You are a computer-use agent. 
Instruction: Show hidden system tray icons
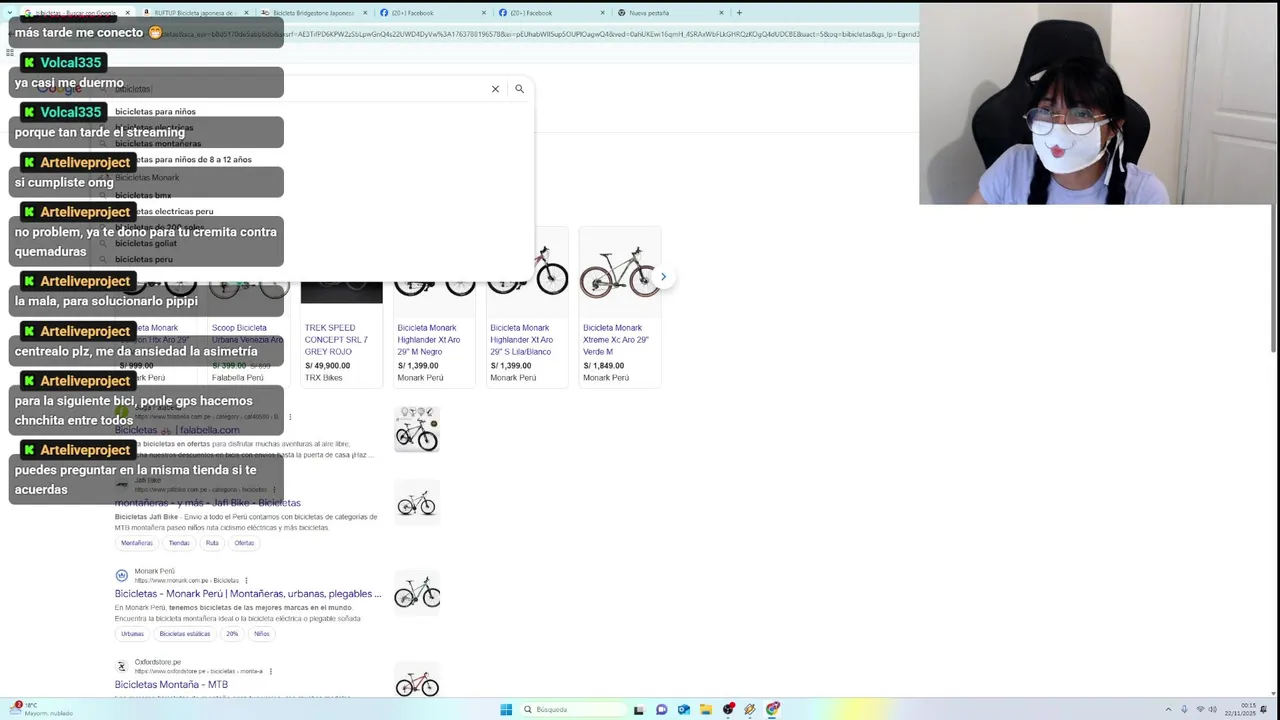[1168, 710]
